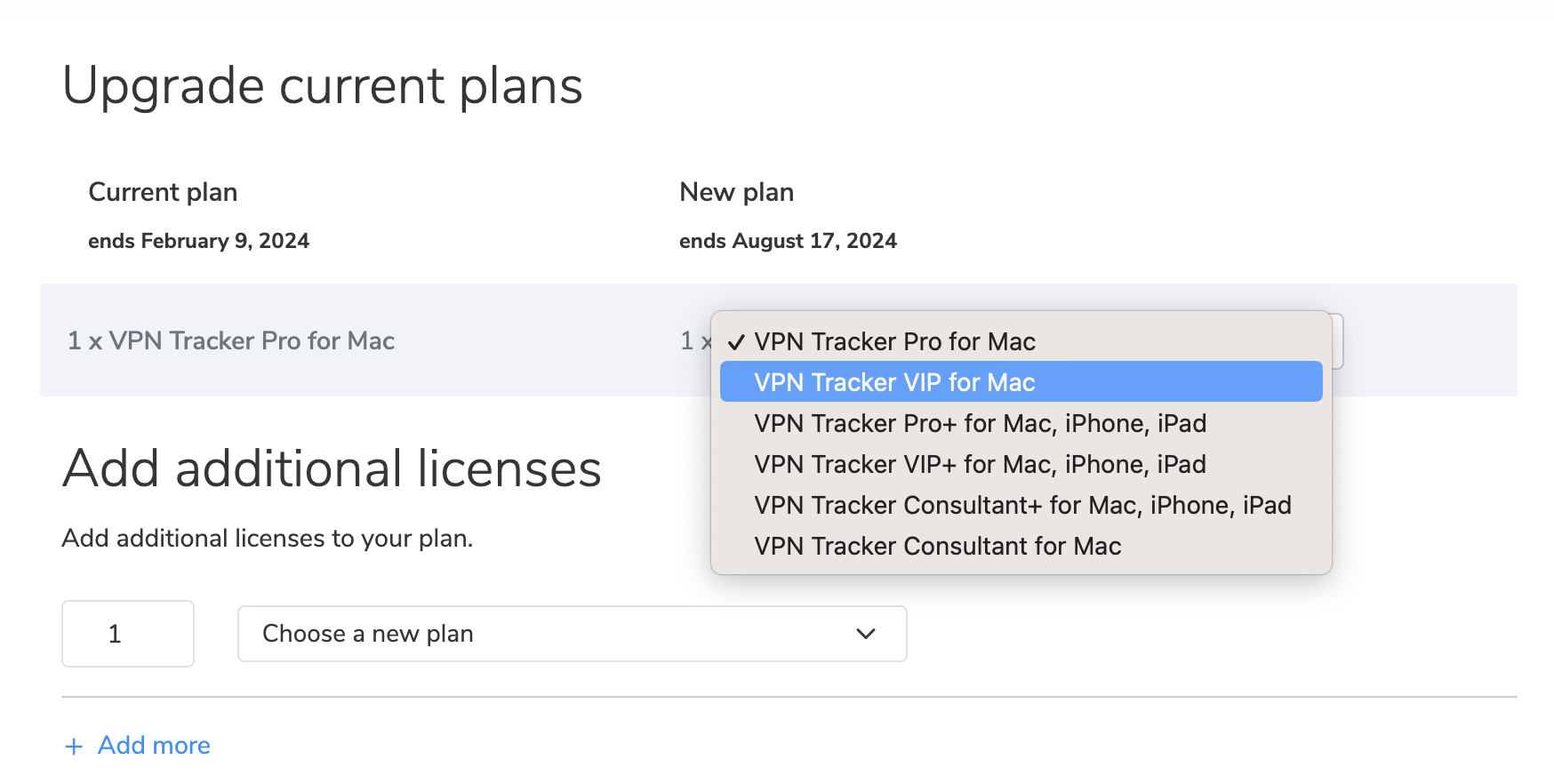1554x784 pixels.
Task: Click the license quantity field showing 1
Action: (x=127, y=634)
